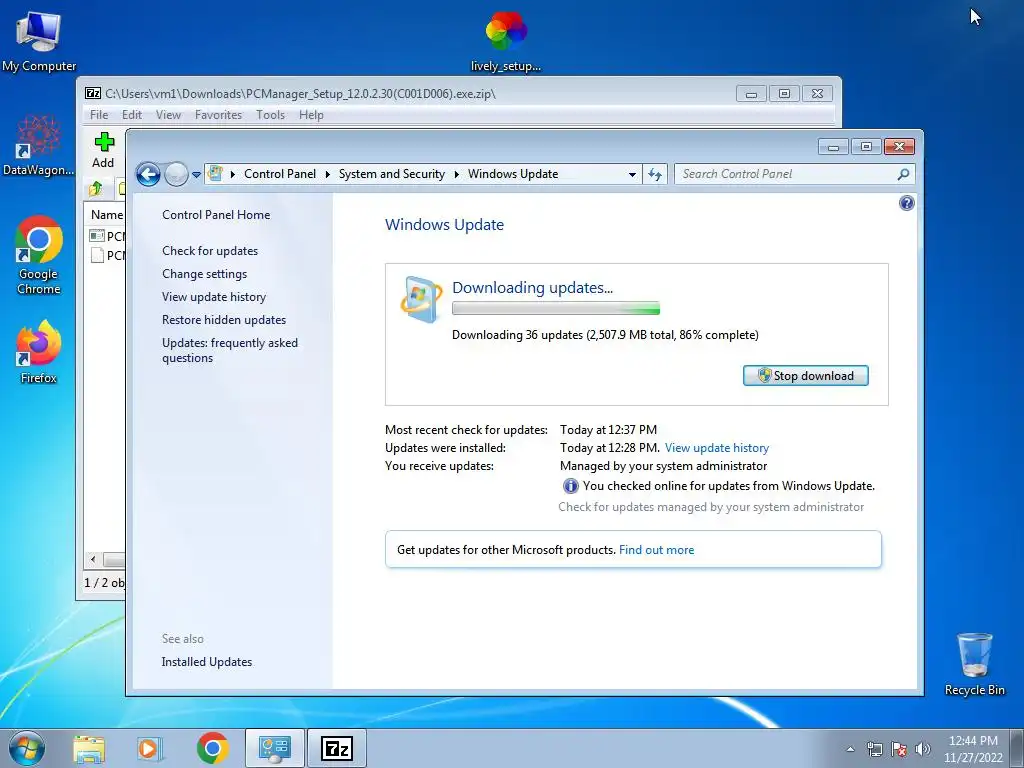This screenshot has width=1024, height=768.
Task: Open Windows Media Player from taskbar
Action: pos(149,748)
